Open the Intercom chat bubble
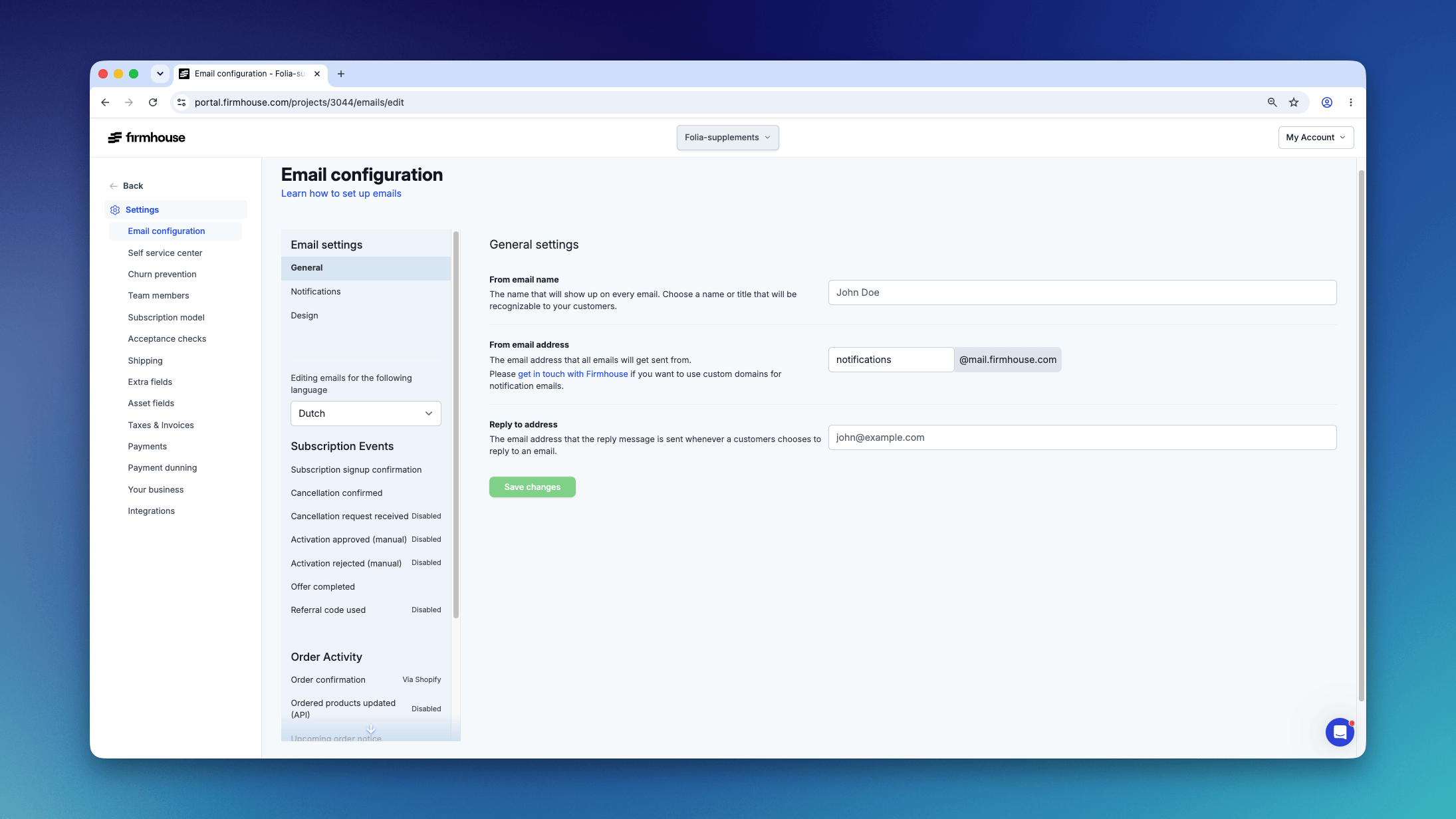The image size is (1456, 819). (1340, 732)
